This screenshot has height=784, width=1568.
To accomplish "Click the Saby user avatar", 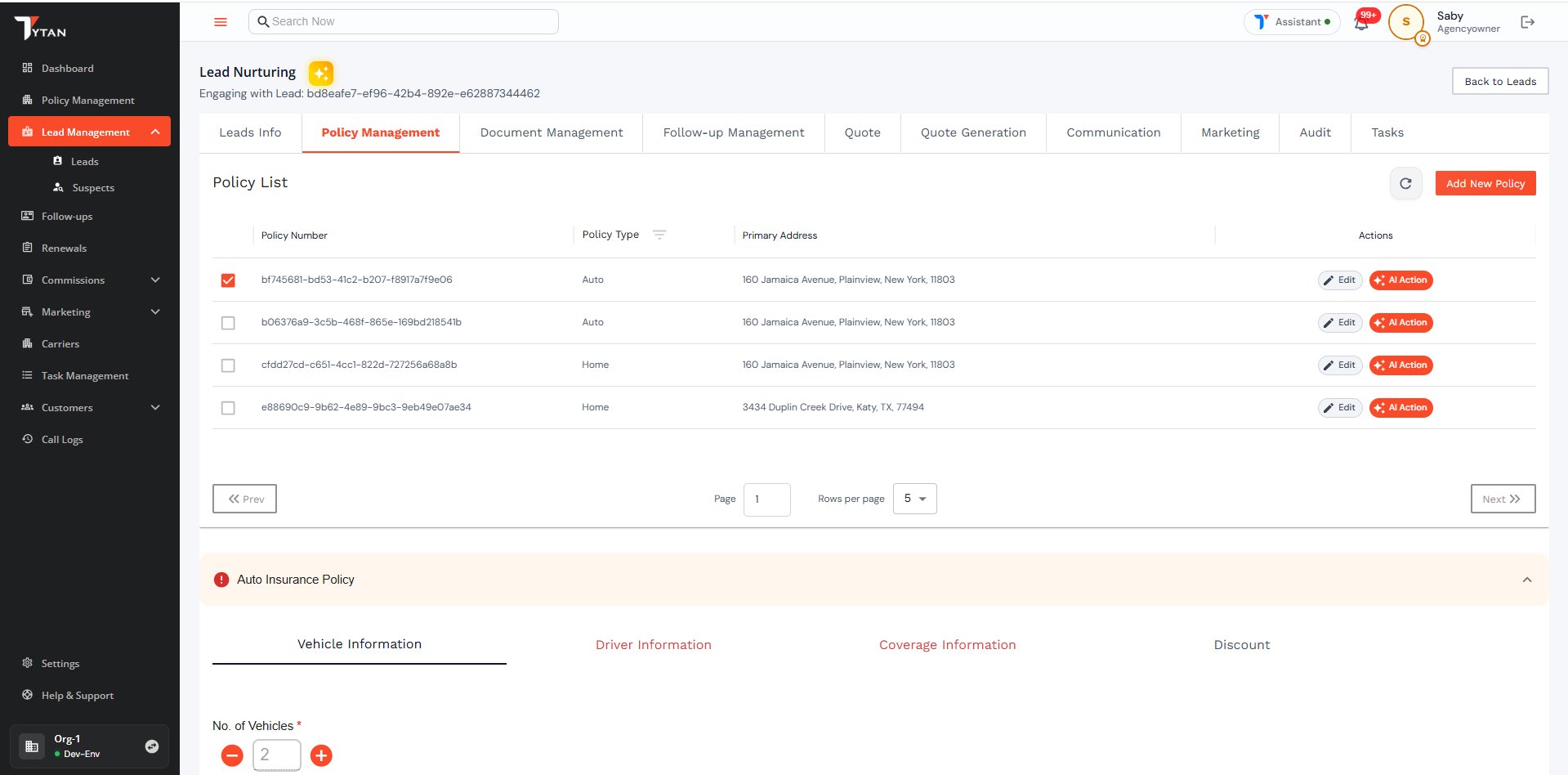I will tap(1405, 22).
